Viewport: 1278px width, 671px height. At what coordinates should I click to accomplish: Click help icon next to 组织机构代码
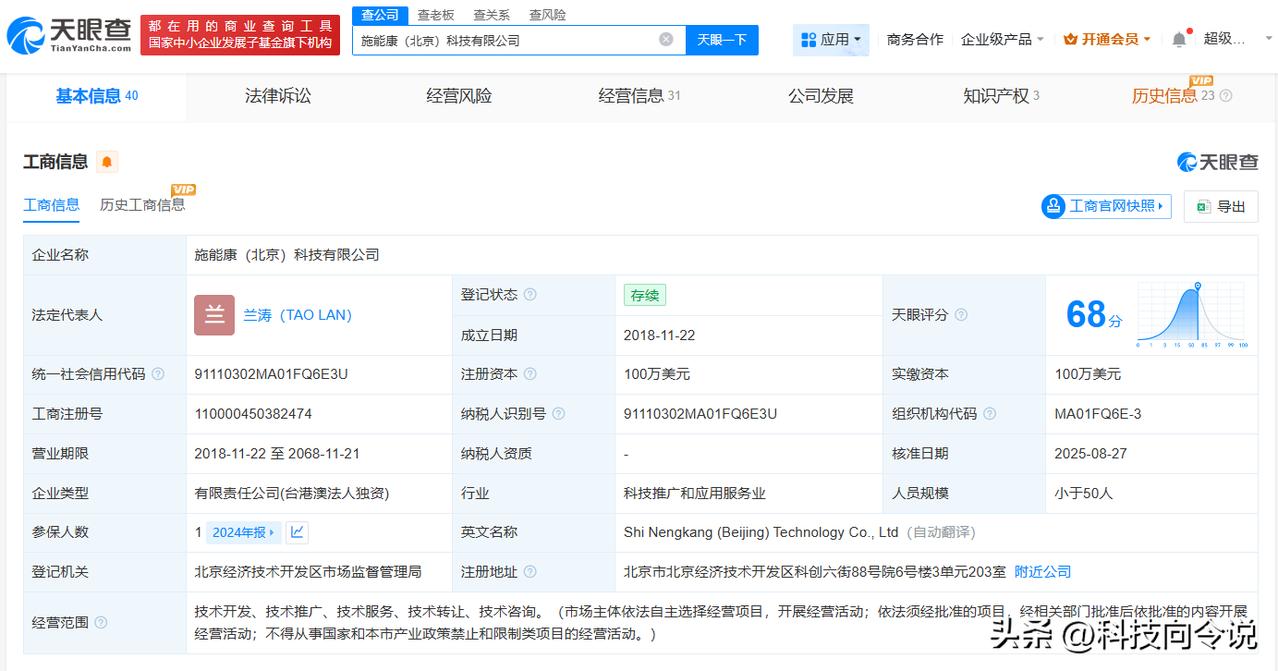pyautogui.click(x=989, y=414)
